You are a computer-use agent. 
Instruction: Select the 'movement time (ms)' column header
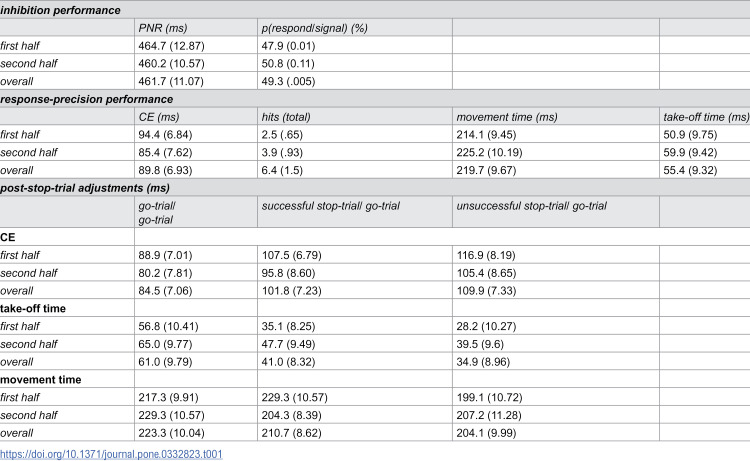(x=507, y=117)
